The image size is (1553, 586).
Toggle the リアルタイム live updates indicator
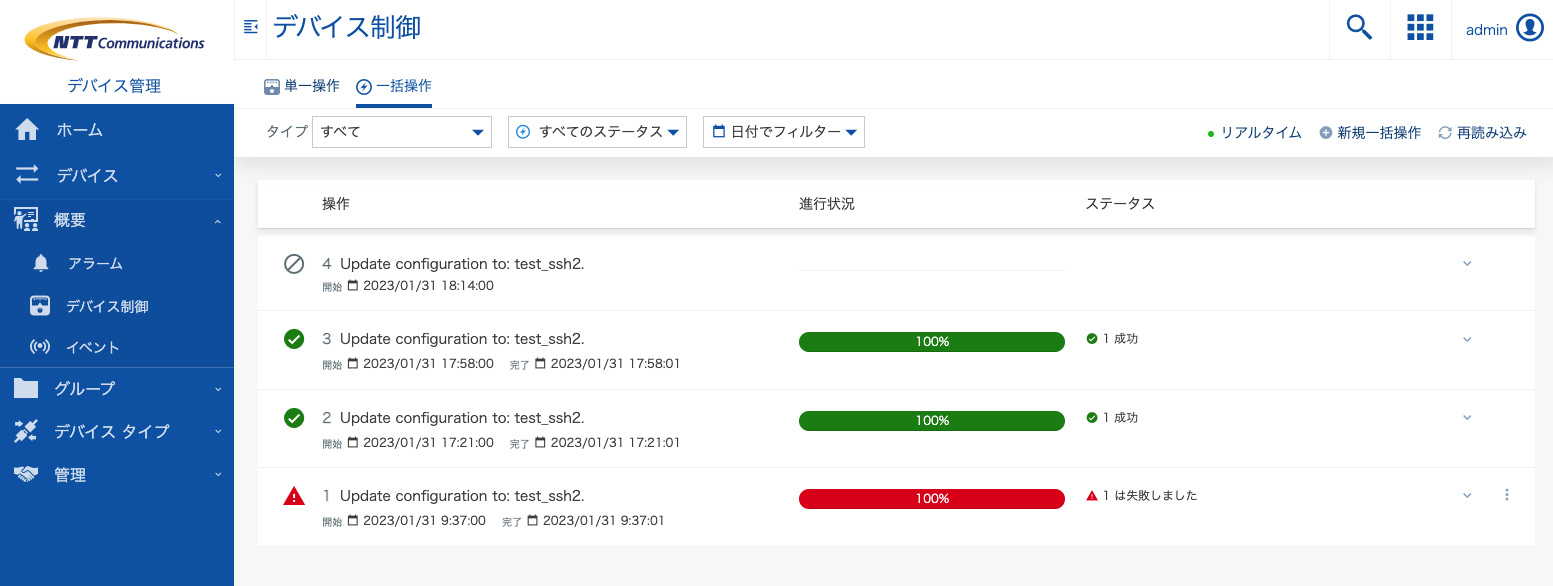tap(1254, 131)
